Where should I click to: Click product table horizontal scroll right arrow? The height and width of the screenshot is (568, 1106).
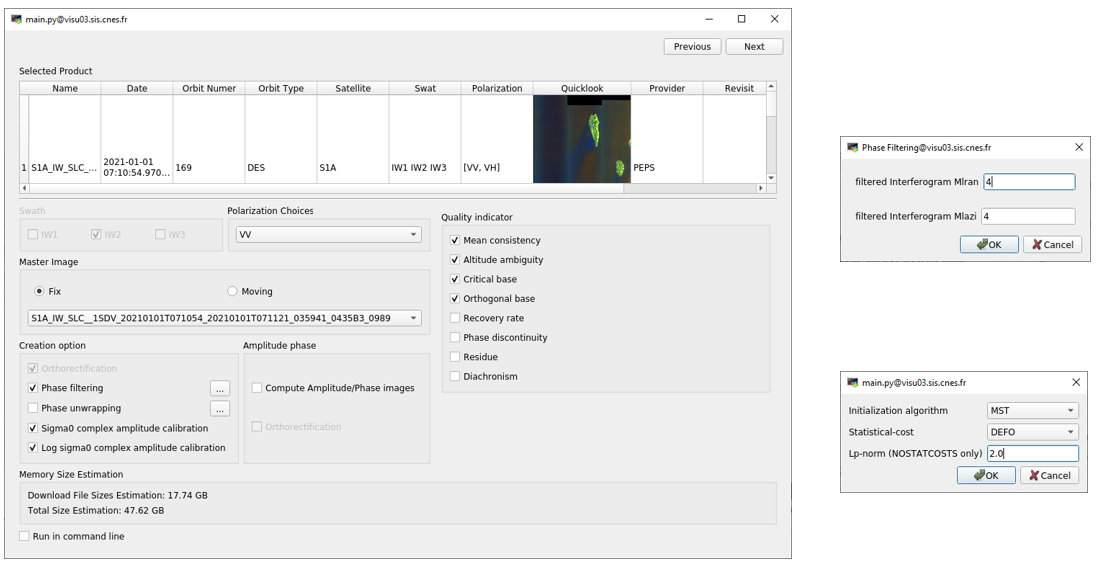pos(760,188)
